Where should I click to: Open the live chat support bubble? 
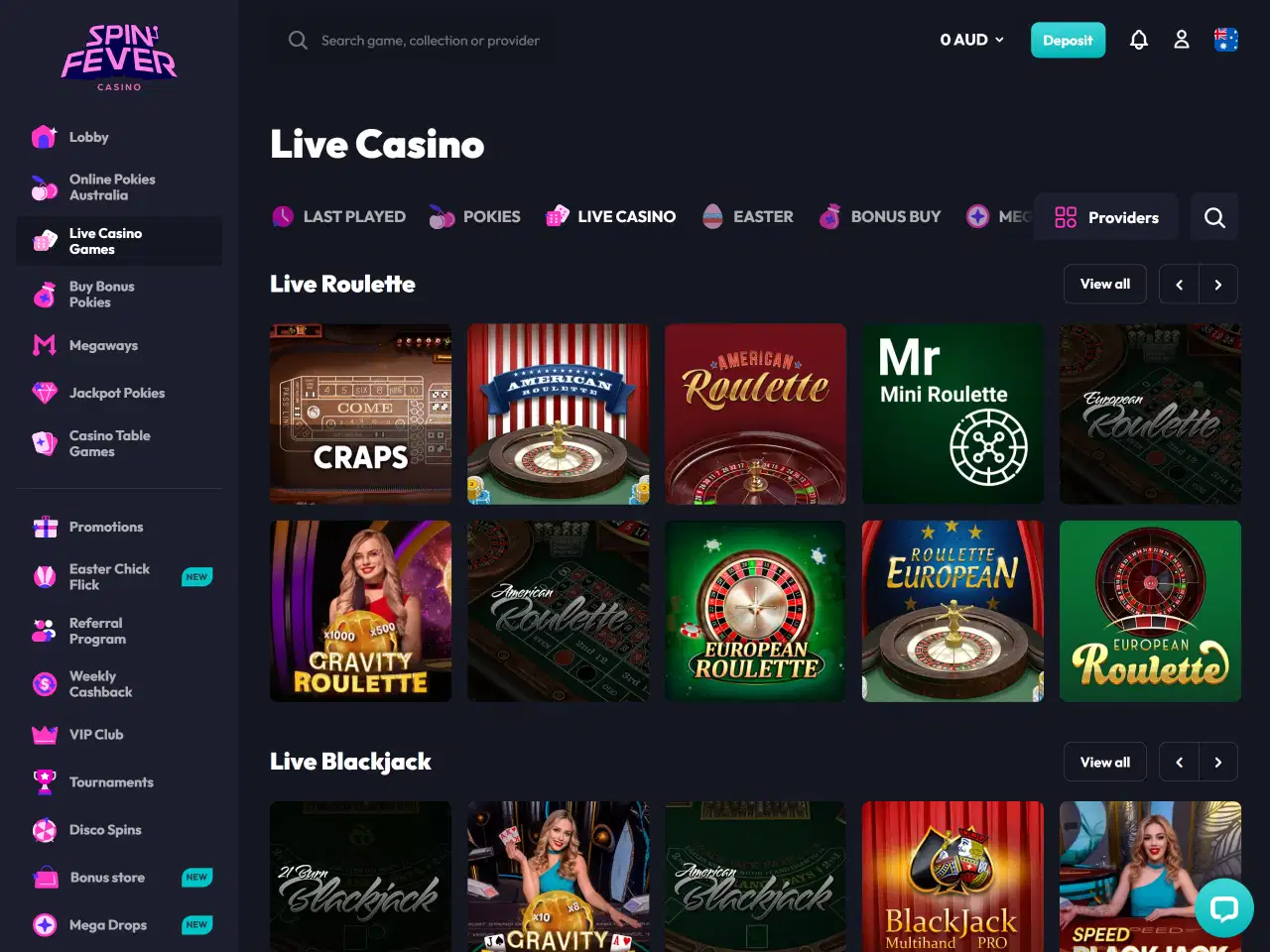1224,907
